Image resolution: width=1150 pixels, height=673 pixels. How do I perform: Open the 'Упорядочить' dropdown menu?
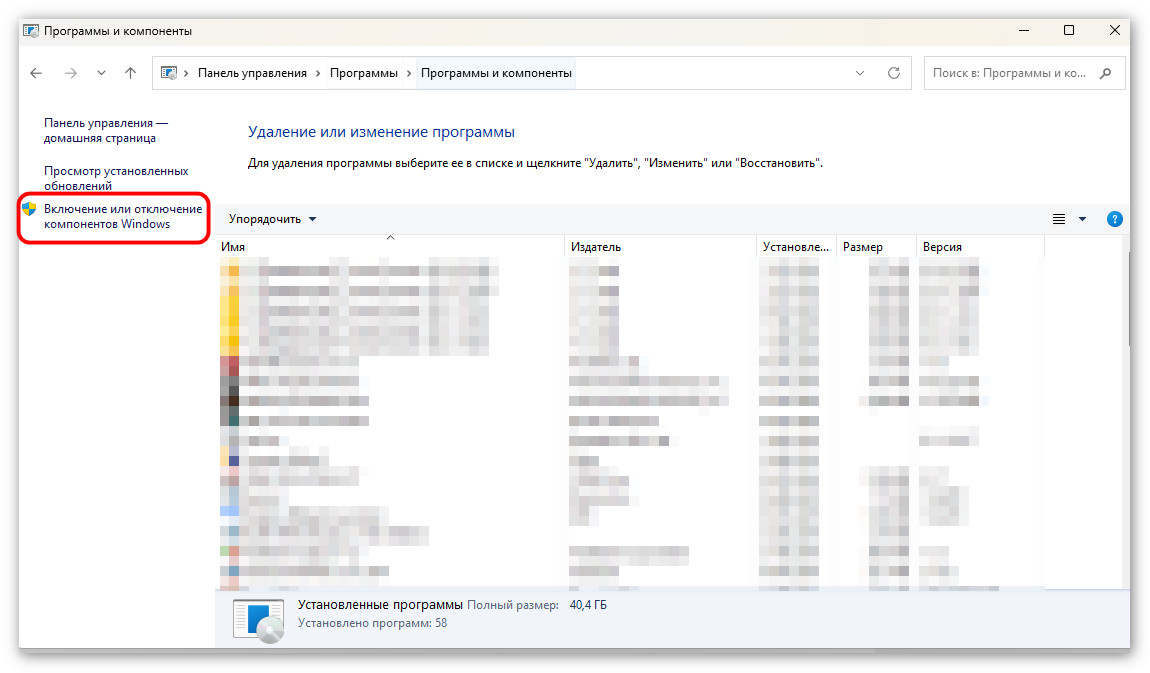click(x=272, y=219)
